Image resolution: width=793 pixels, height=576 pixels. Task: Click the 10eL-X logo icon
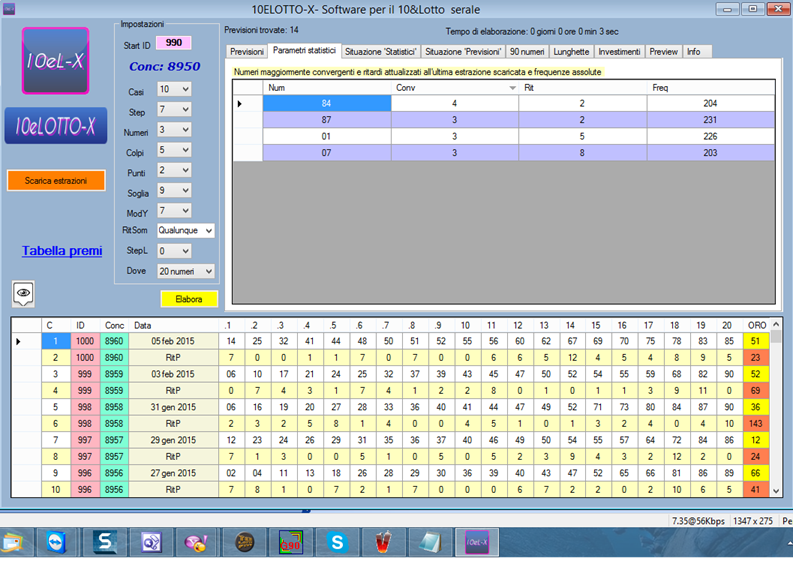point(56,61)
